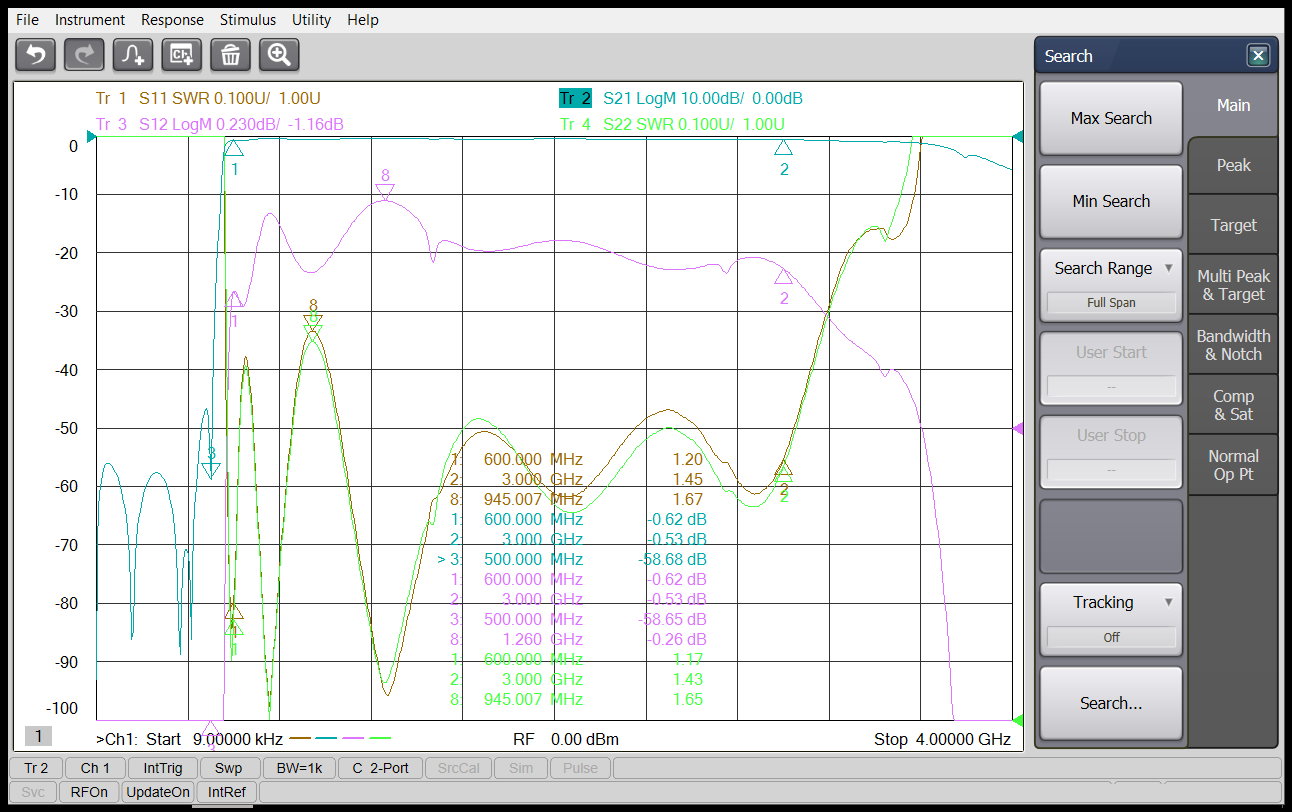Click marker readout 1.260 GHz -0.26 dB
The image size is (1292, 812).
pyautogui.click(x=579, y=639)
